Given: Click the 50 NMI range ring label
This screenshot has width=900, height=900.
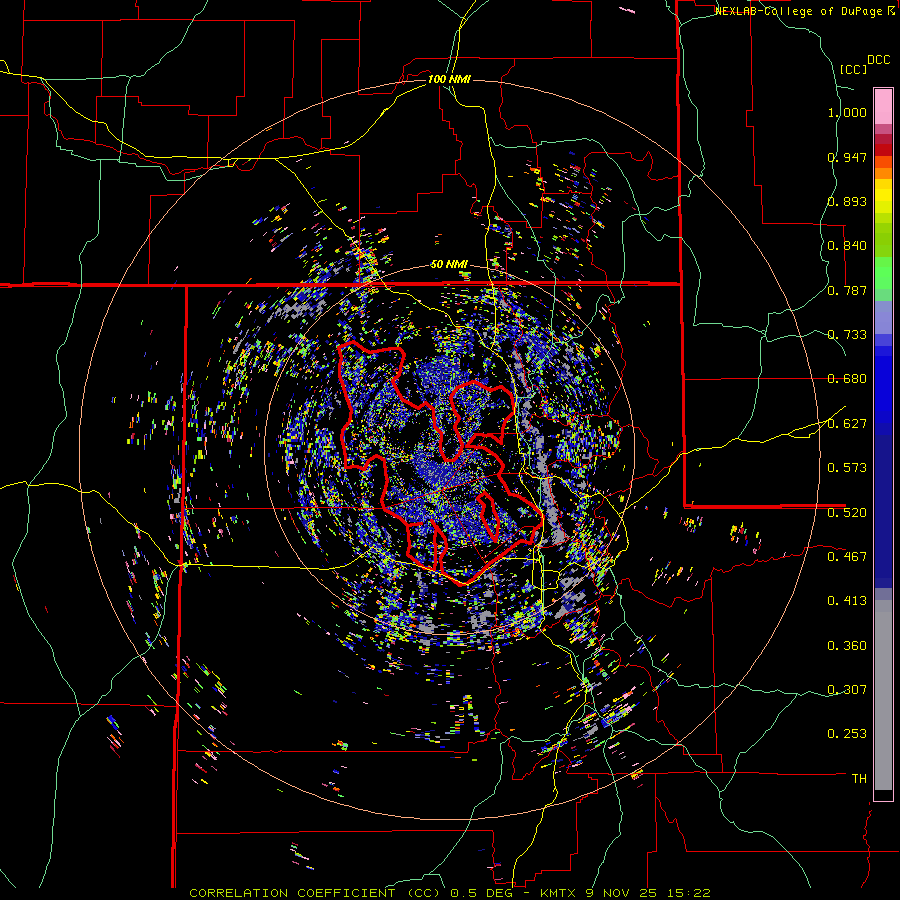Looking at the screenshot, I should tap(449, 264).
